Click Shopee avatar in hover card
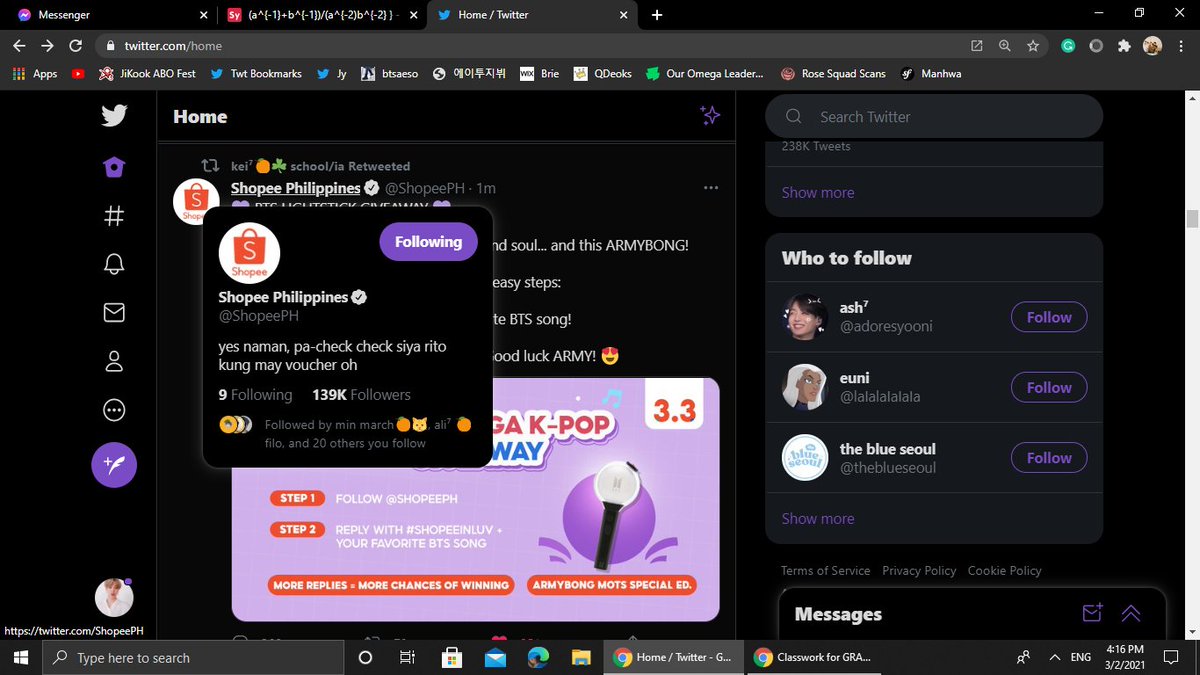Viewport: 1200px width, 675px height. pos(249,253)
